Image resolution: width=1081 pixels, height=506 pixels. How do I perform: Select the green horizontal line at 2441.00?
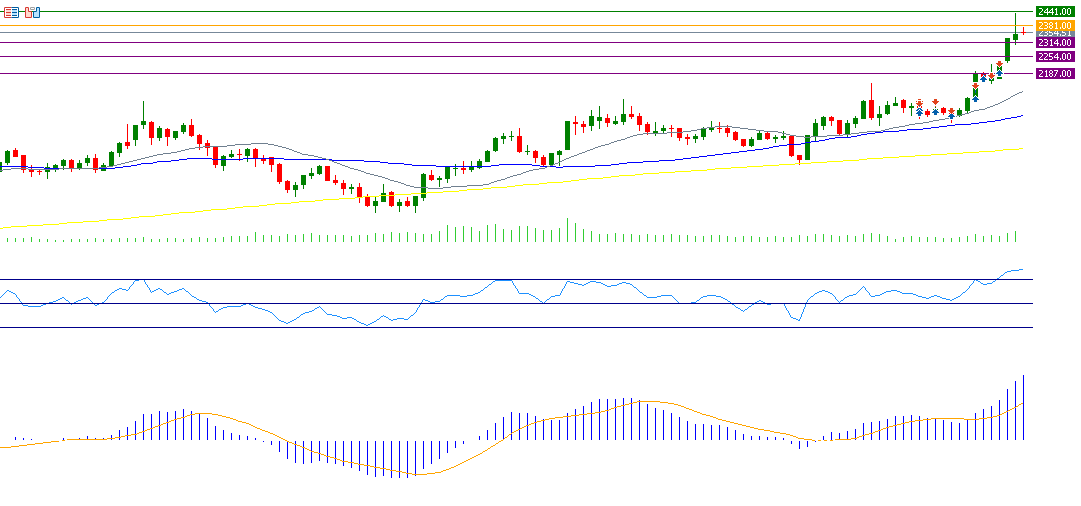[500, 11]
